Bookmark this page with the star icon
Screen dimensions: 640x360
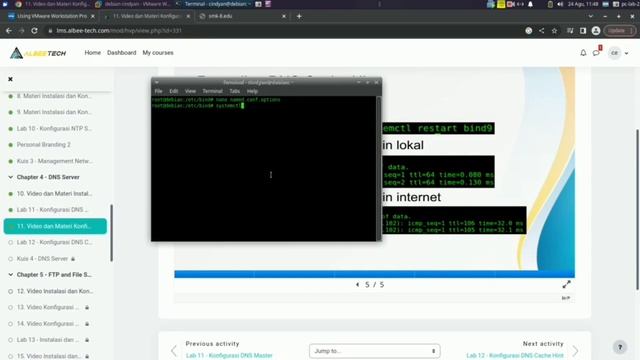tap(554, 31)
